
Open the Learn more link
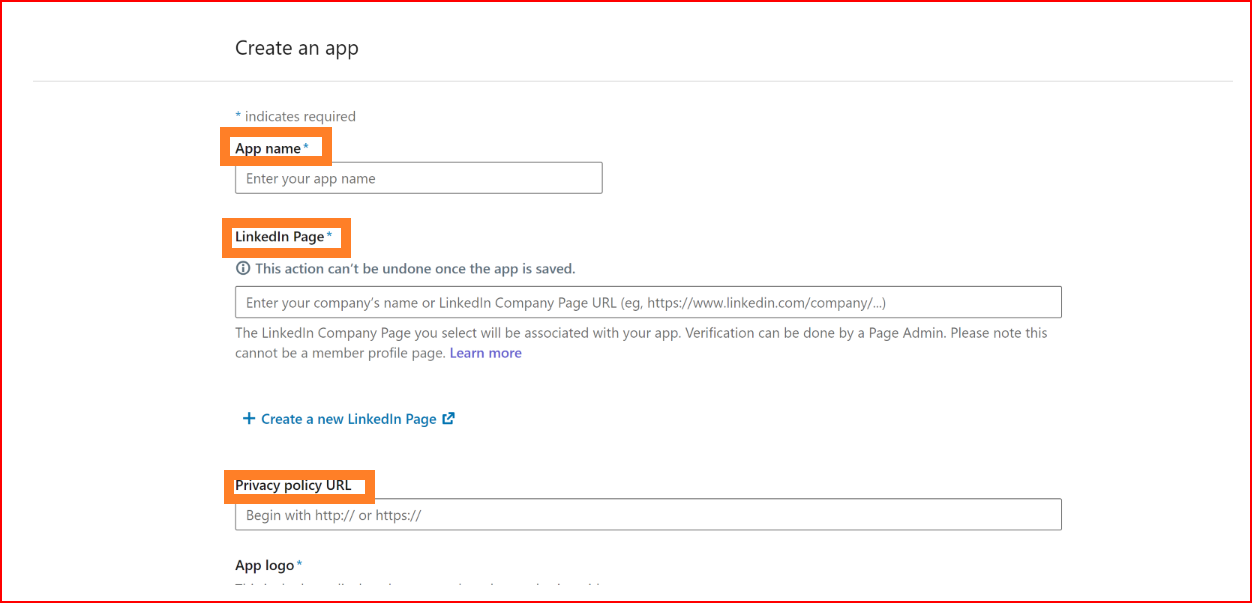pos(485,353)
